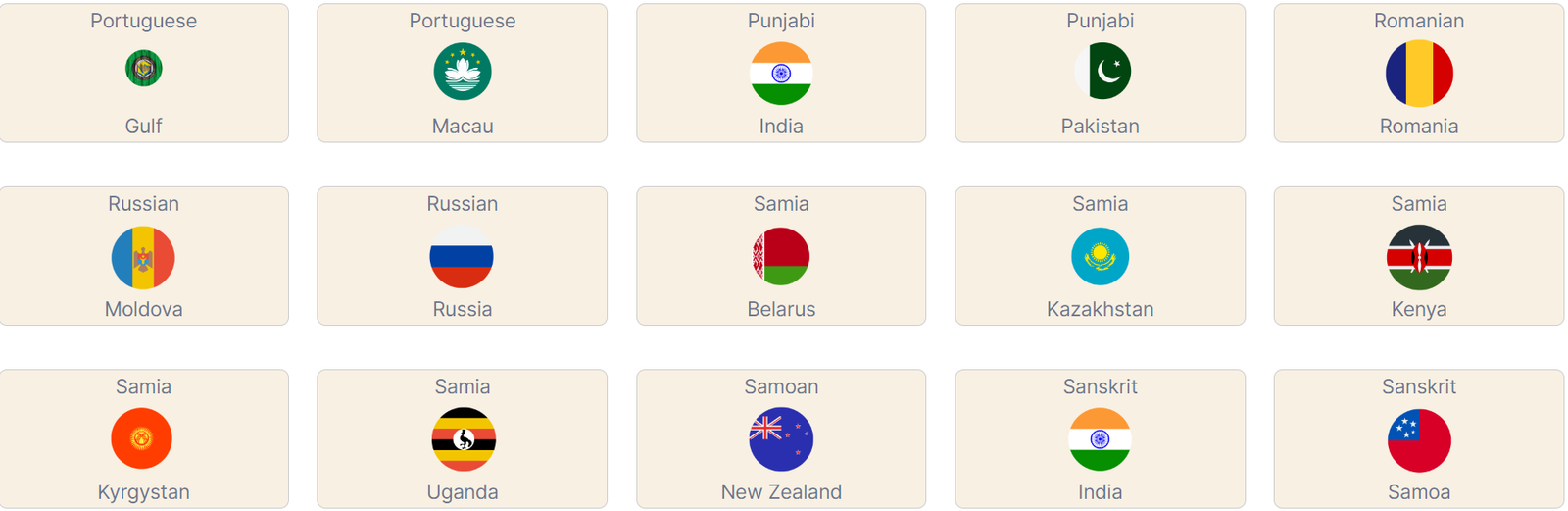The width and height of the screenshot is (1568, 511).
Task: Pick the Kenya flag icon
Action: pos(1419,257)
